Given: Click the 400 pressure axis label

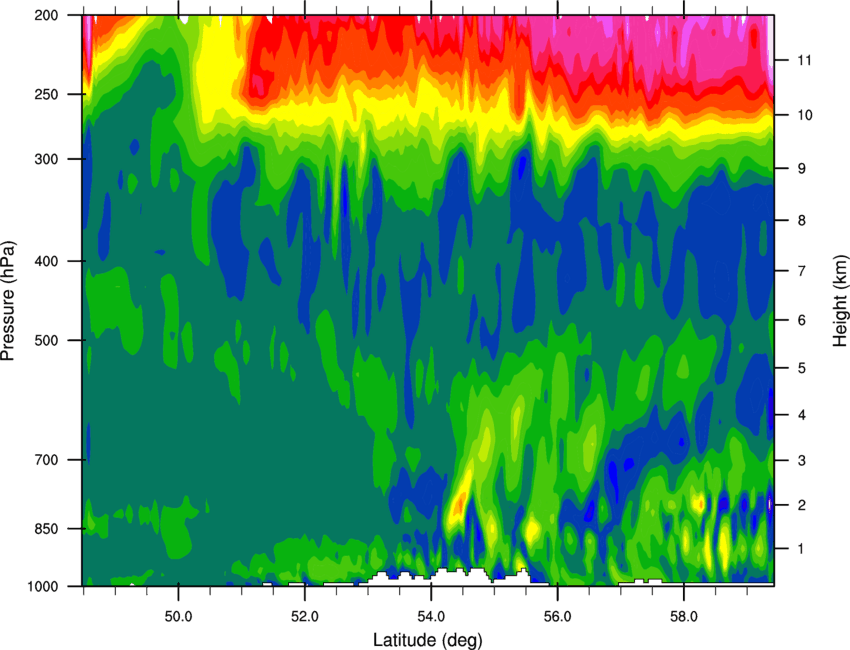Looking at the screenshot, I should tap(46, 261).
